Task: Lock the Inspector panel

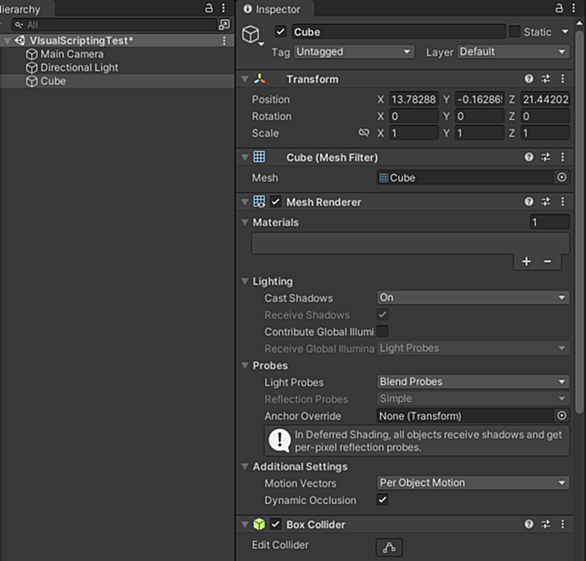Action: tap(559, 8)
